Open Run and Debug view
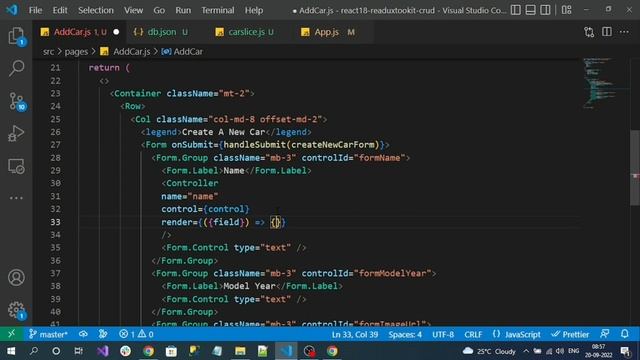Screen dimensions: 640x360 [16, 133]
